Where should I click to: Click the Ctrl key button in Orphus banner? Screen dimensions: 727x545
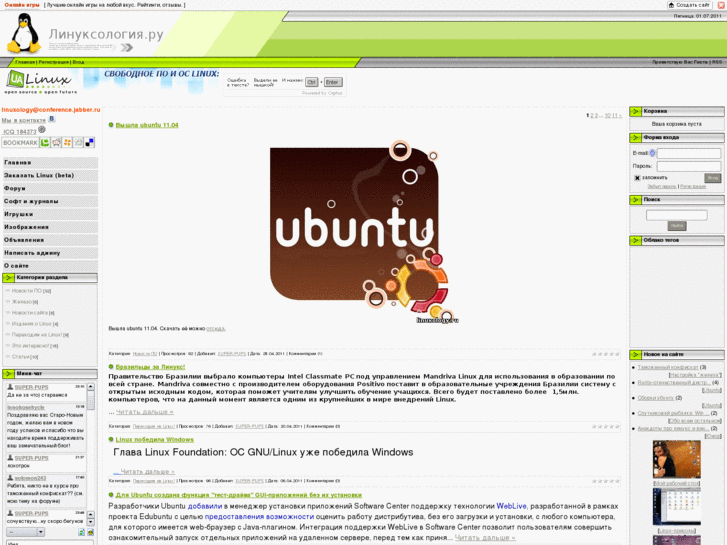312,82
